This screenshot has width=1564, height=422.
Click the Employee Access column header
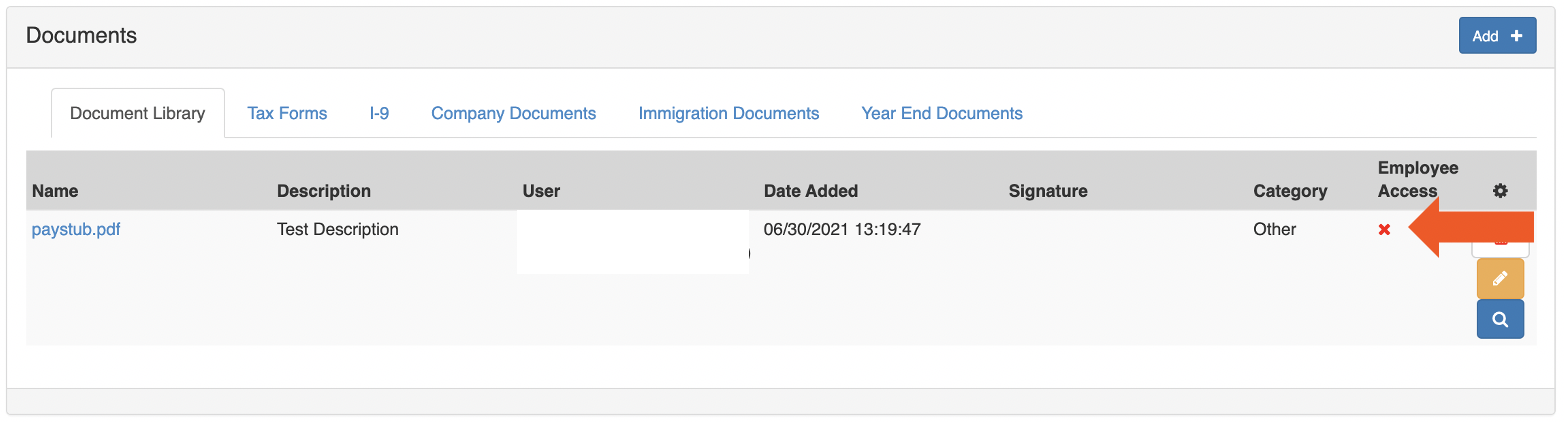click(1417, 179)
